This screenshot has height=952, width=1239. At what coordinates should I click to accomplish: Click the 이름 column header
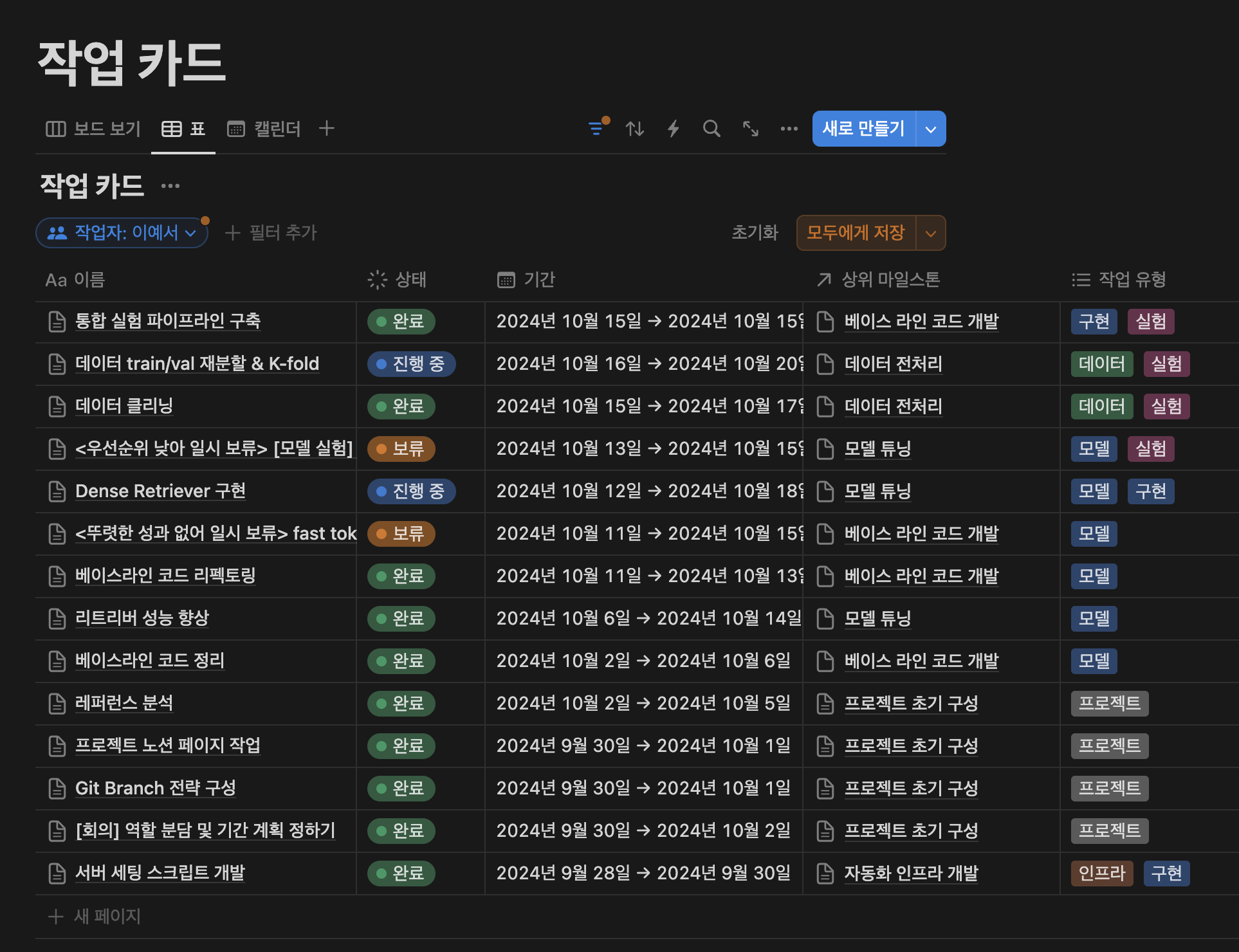pos(196,280)
